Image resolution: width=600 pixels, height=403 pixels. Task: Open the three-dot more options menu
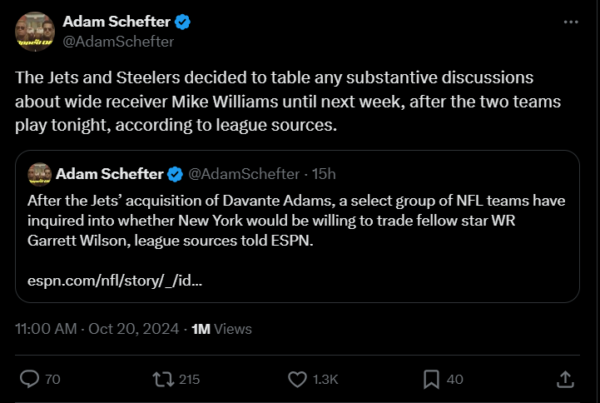coord(569,21)
